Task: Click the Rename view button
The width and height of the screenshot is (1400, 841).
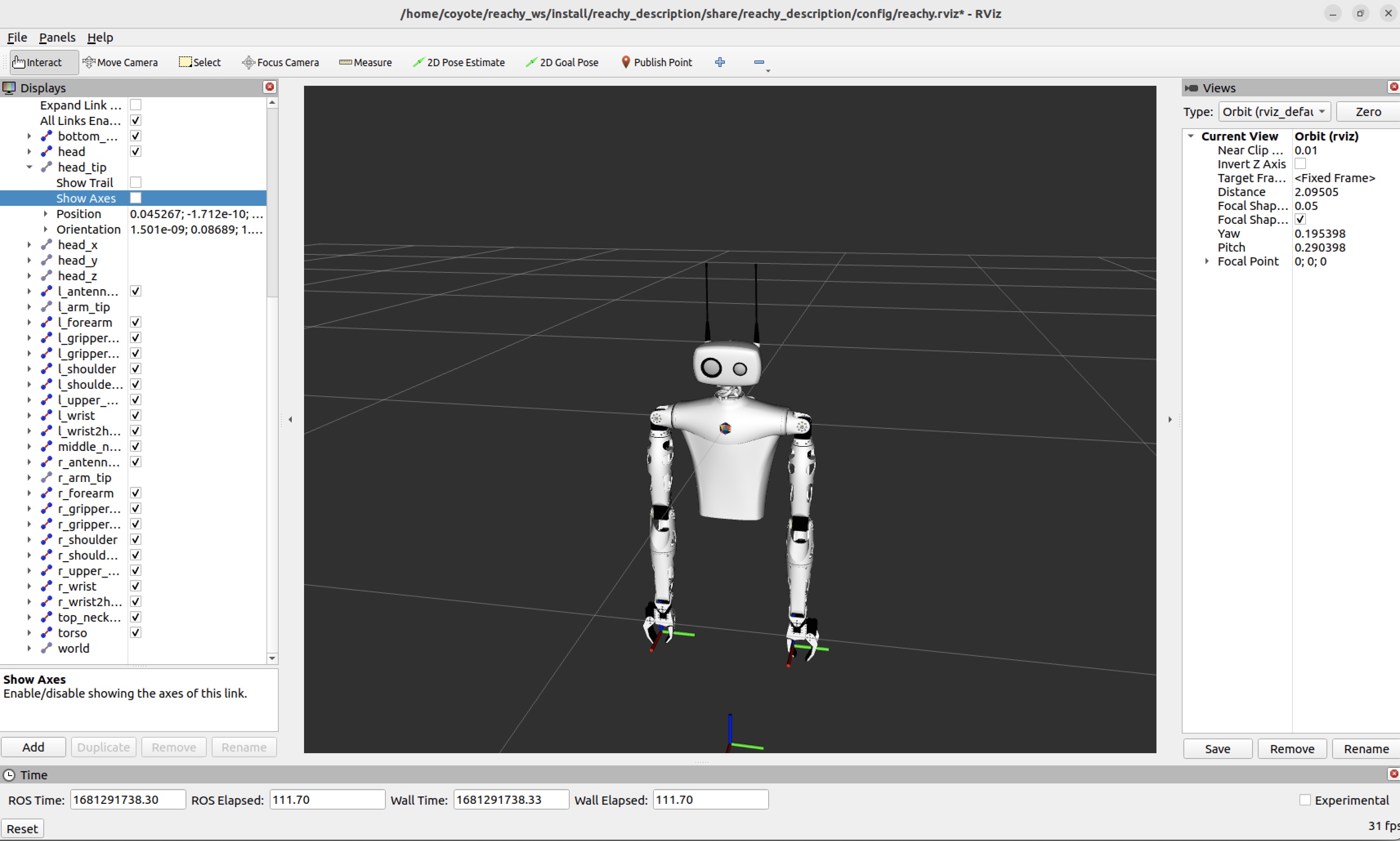Action: (x=1366, y=749)
